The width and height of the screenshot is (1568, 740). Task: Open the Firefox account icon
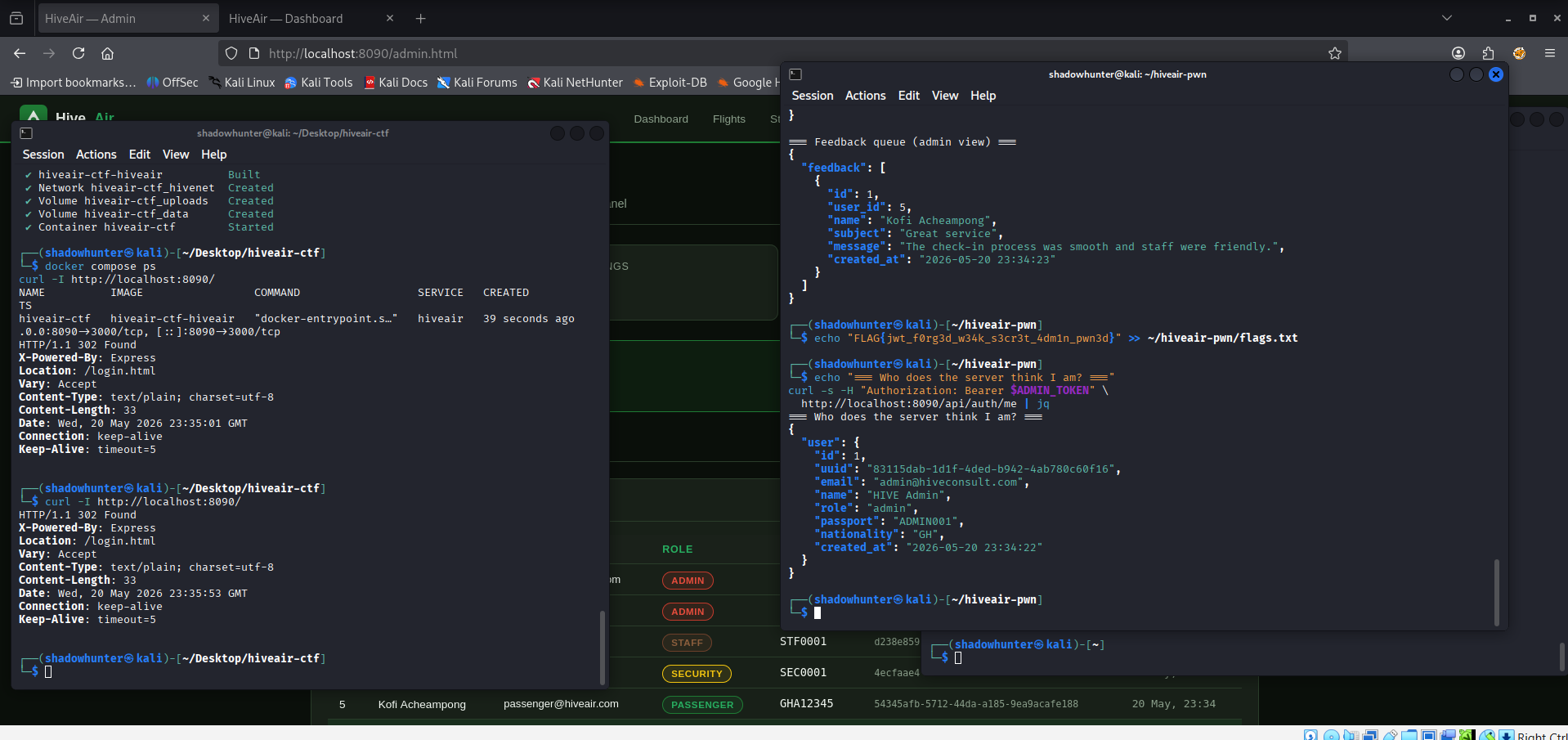click(x=1458, y=53)
